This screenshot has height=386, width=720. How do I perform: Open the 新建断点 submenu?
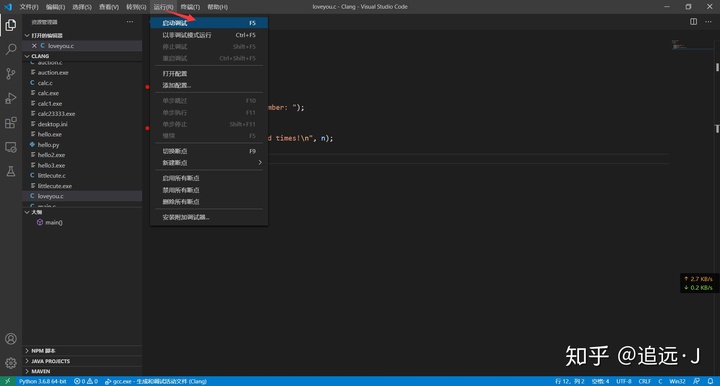coord(209,162)
